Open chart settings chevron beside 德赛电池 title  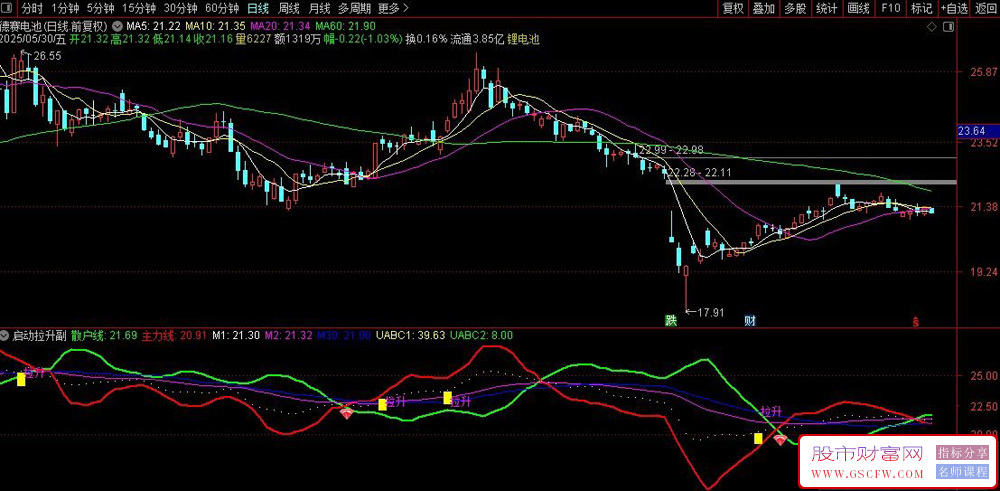pos(117,26)
